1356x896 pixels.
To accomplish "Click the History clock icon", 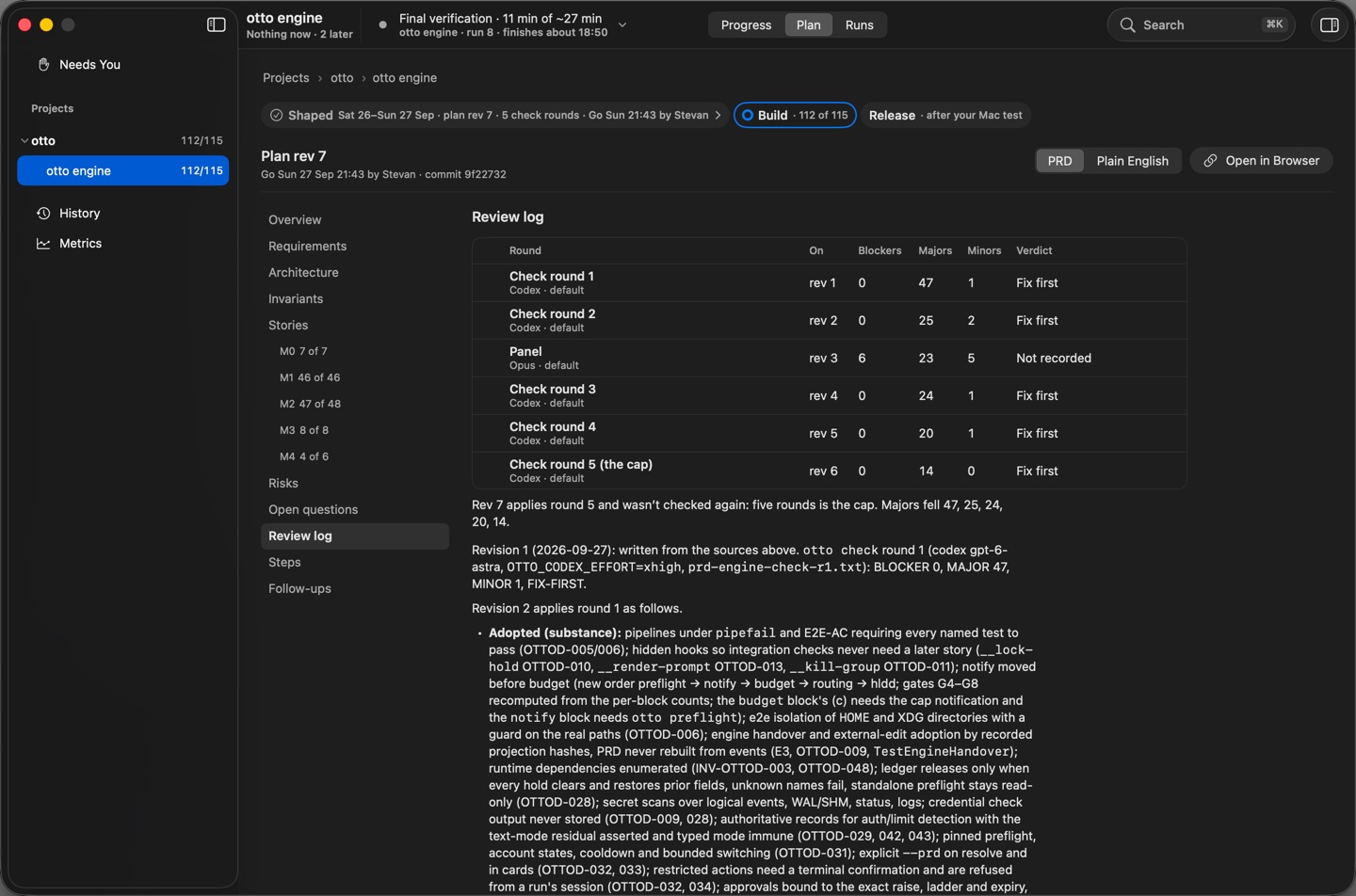I will coord(43,214).
